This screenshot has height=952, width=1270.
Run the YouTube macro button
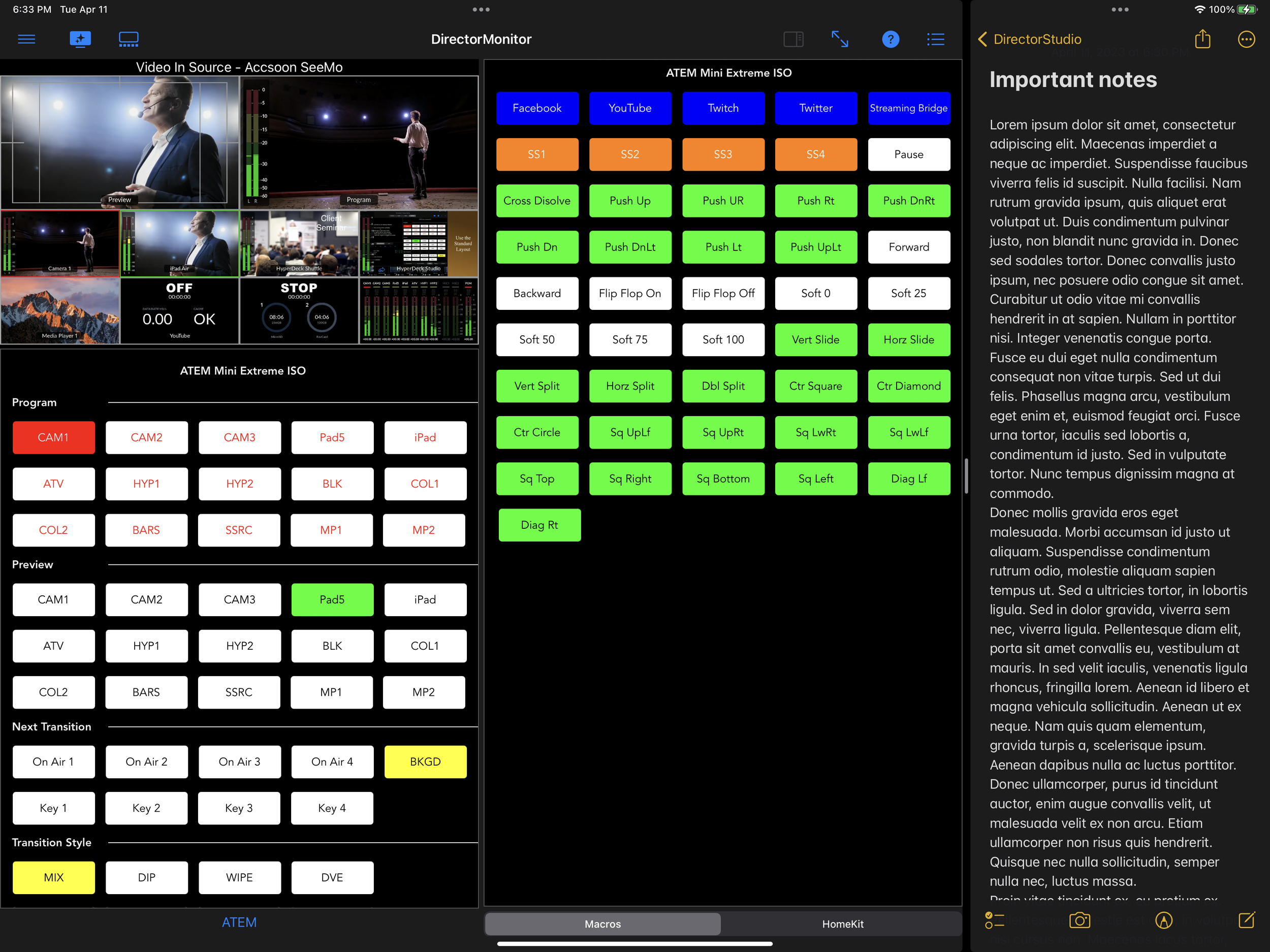[x=629, y=108]
